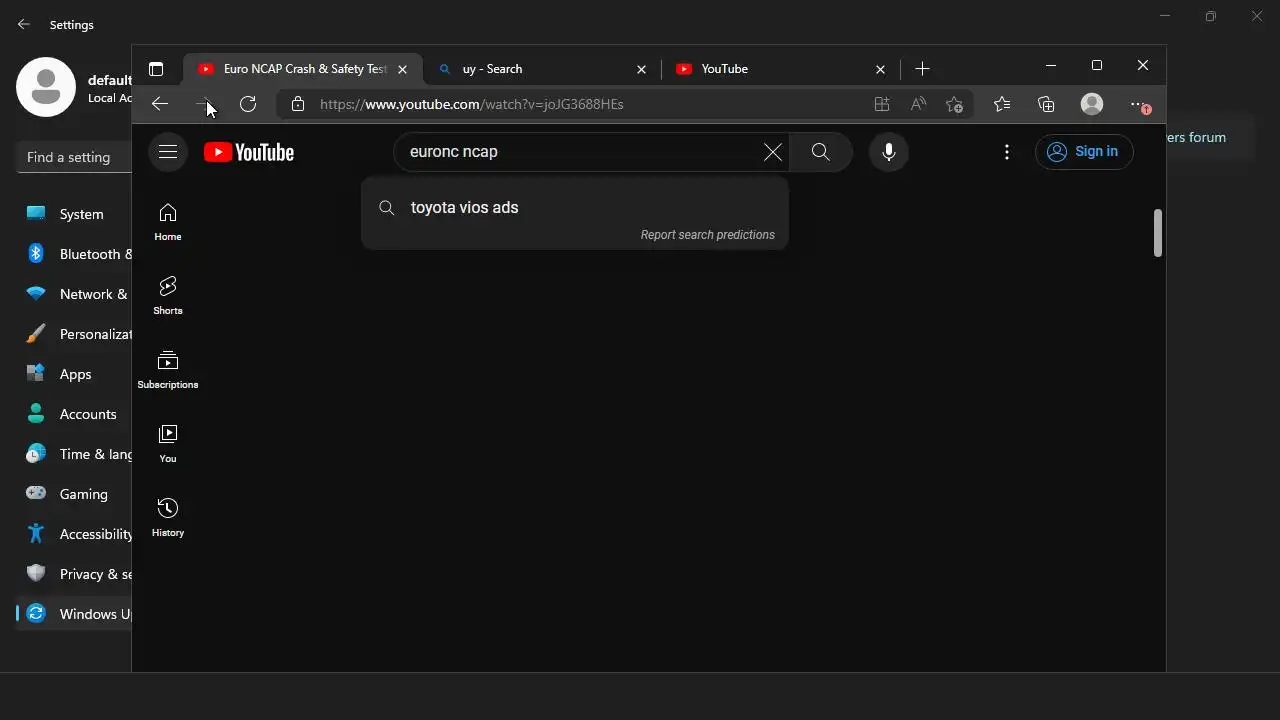Screen dimensions: 1280x720
Task: Click Find a setting search box
Action: click(75, 157)
